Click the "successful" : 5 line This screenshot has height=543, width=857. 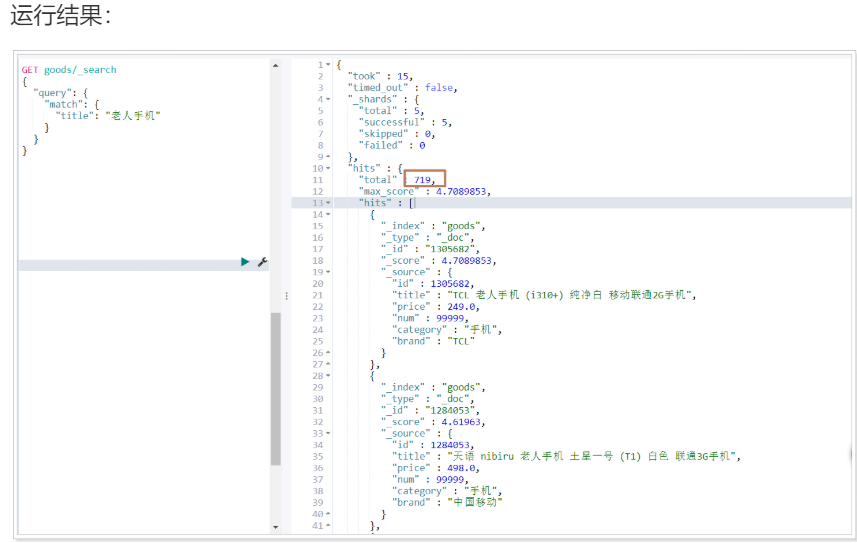click(x=405, y=122)
